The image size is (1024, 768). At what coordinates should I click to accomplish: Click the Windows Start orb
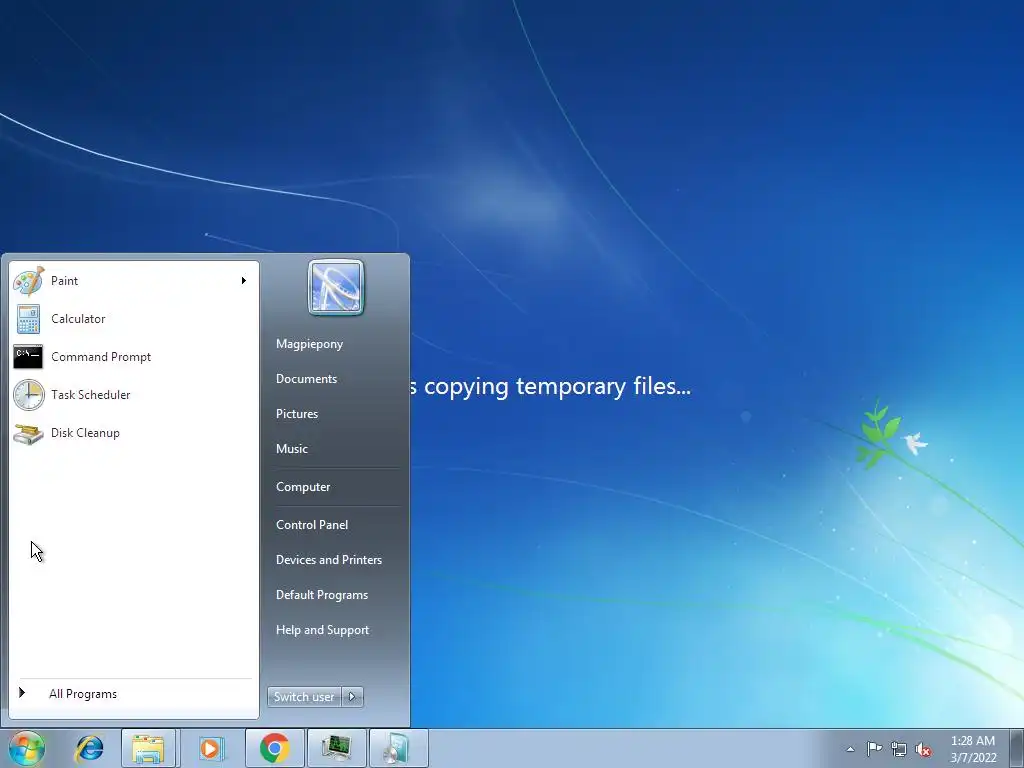(x=27, y=748)
